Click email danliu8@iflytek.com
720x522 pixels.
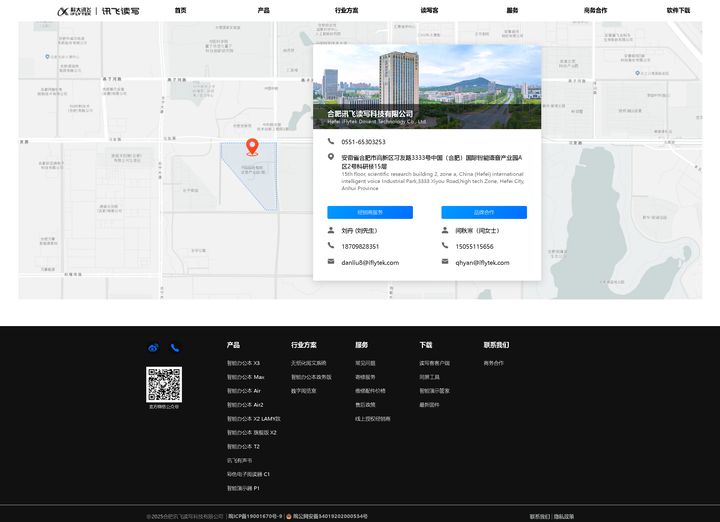point(370,263)
